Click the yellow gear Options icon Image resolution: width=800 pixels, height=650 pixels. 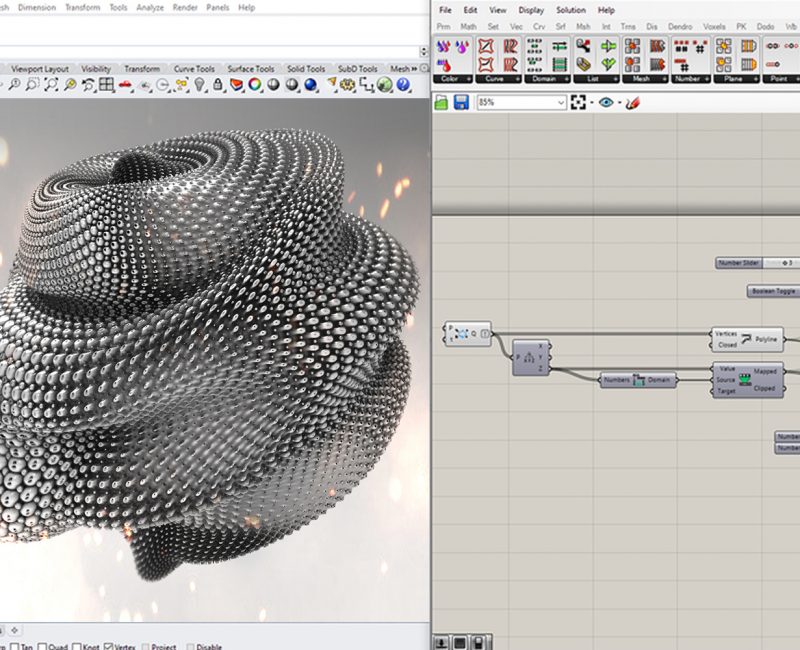tap(347, 85)
